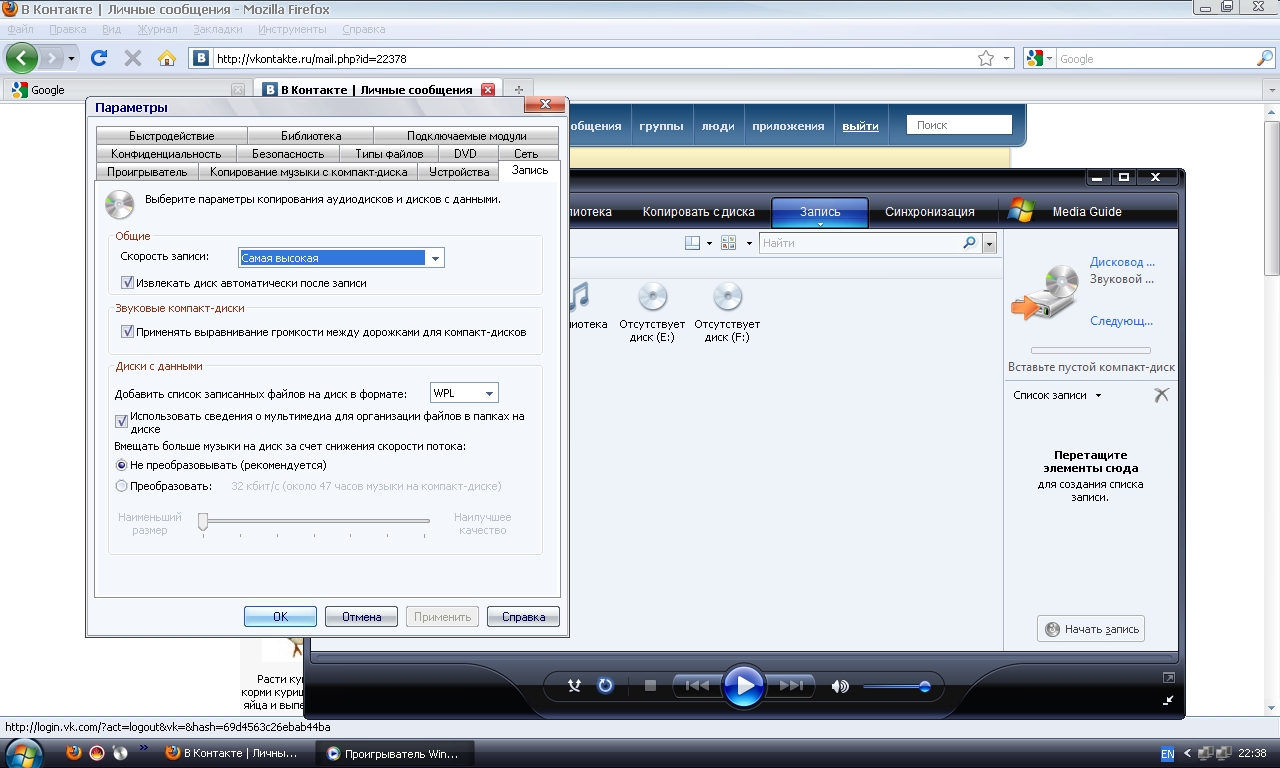Open the back/forward history dropdown arrow

tap(71, 58)
